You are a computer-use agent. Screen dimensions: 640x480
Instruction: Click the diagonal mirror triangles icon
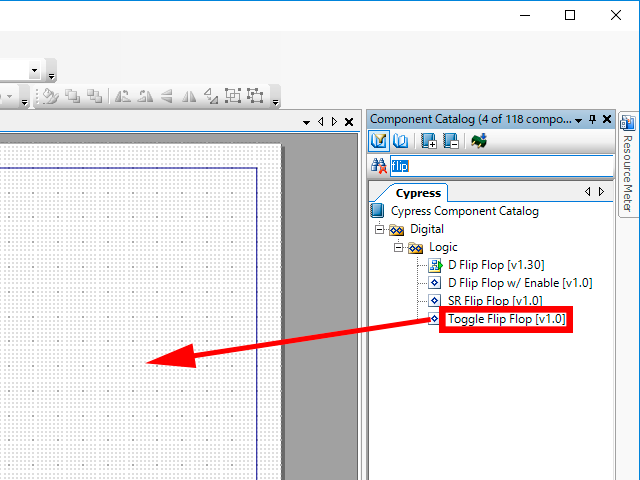pos(211,96)
